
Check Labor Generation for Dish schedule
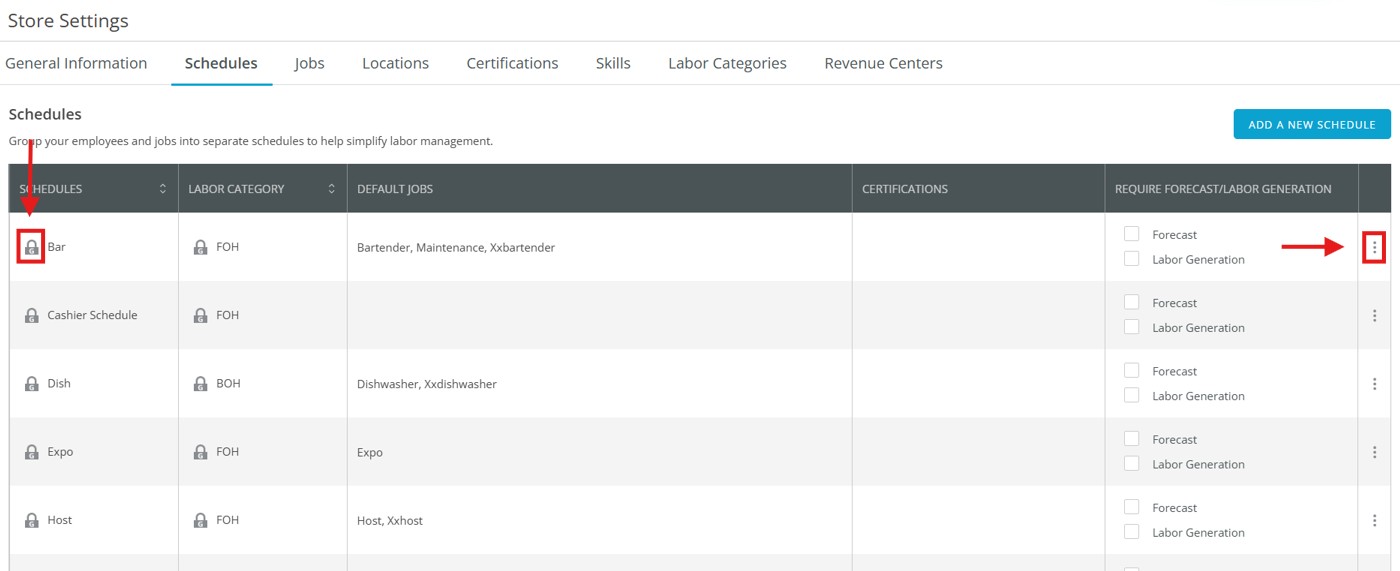click(x=1131, y=395)
